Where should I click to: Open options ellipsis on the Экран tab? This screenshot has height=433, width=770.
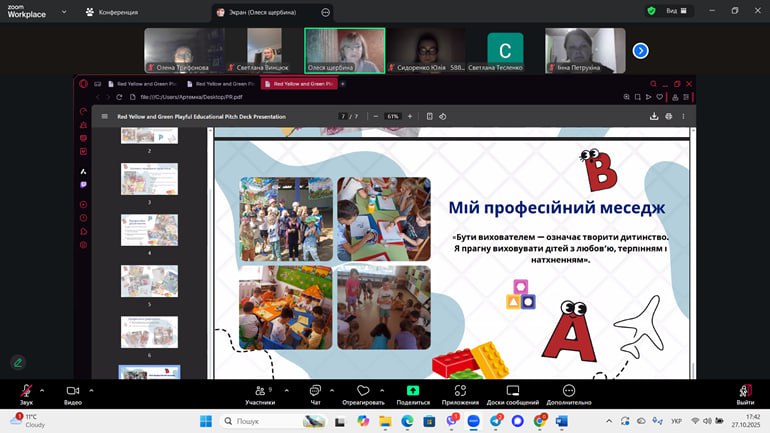coord(326,12)
